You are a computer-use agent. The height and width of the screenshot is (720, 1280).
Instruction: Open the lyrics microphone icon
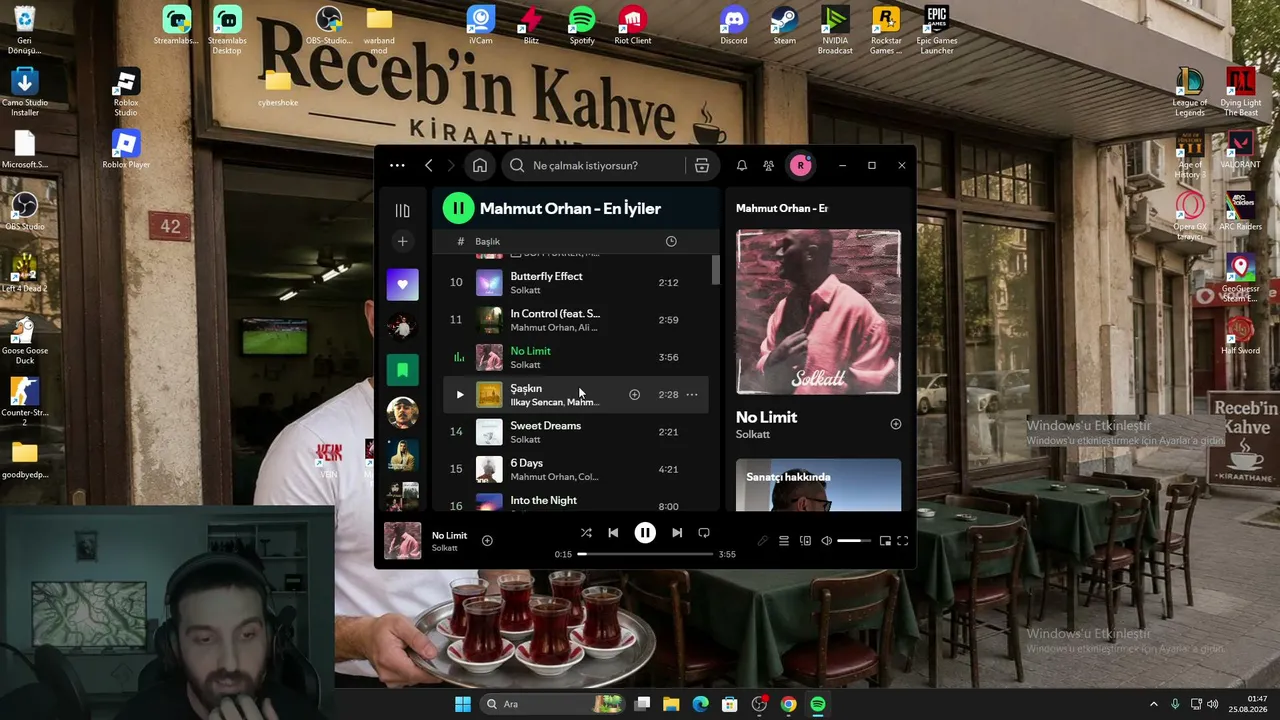[762, 541]
